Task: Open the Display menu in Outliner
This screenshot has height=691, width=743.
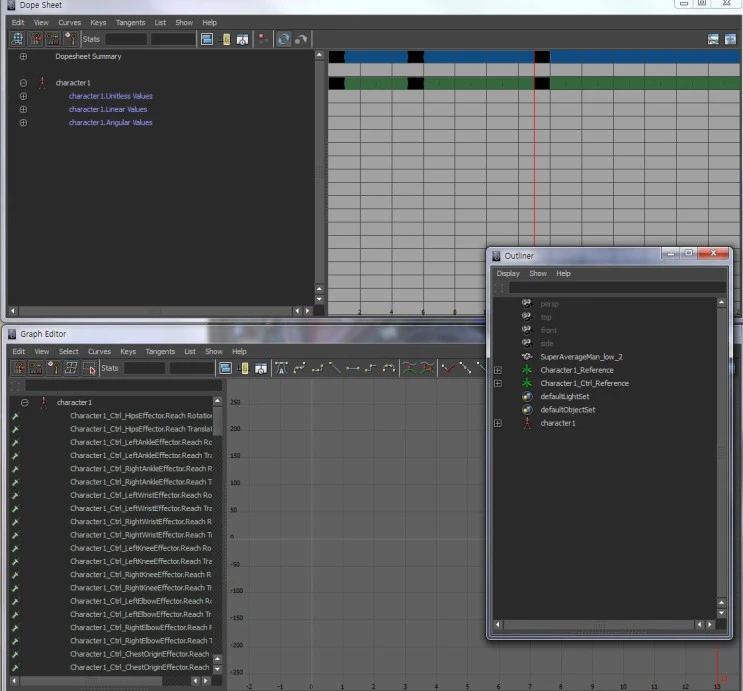Action: tap(508, 273)
